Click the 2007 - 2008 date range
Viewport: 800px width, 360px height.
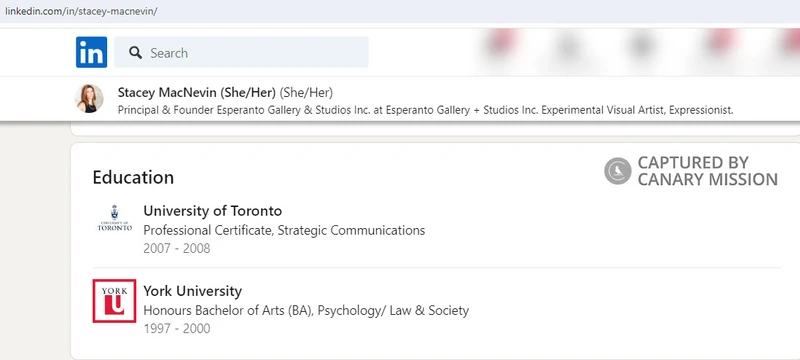(177, 248)
